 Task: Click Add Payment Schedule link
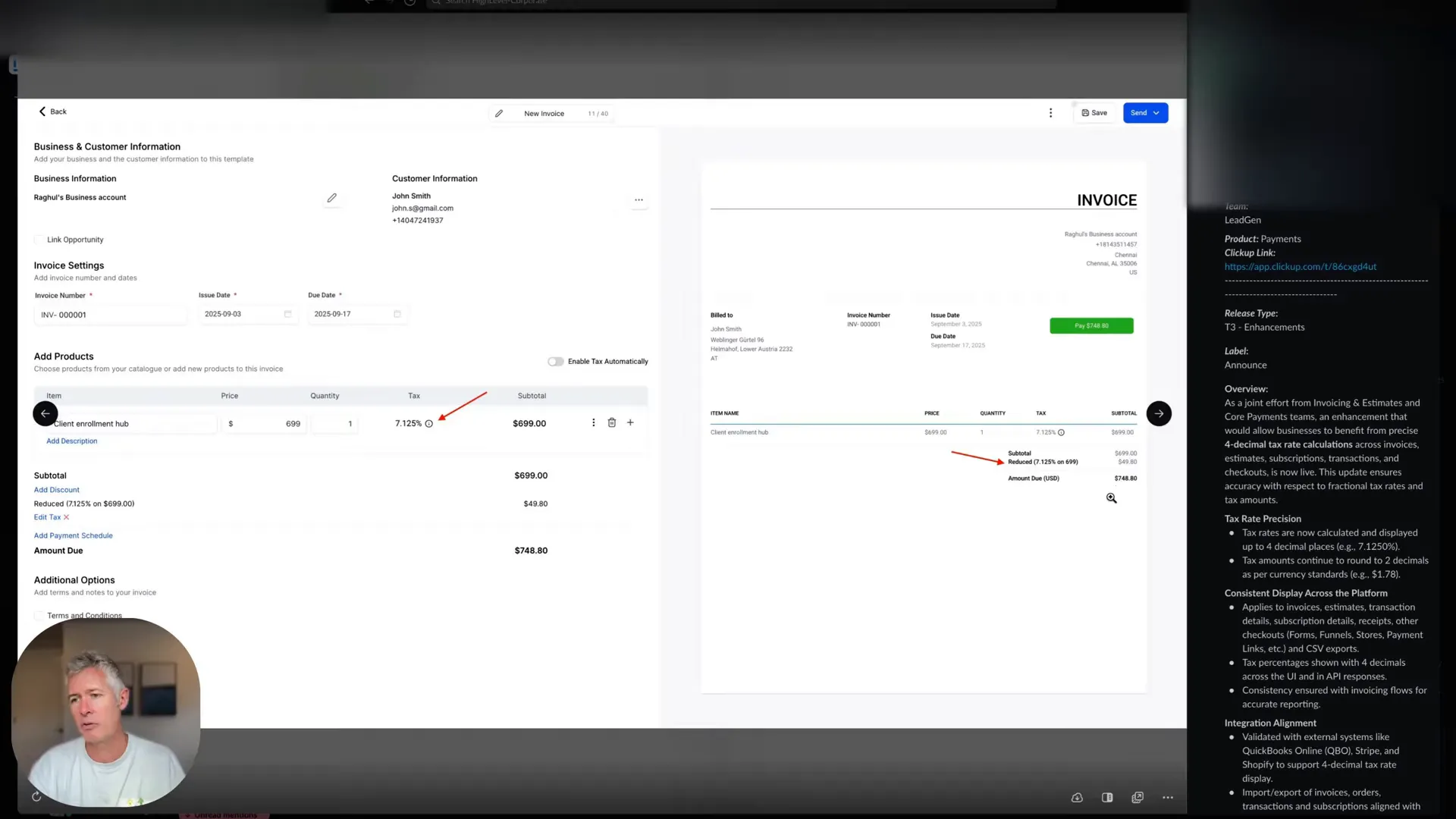click(x=73, y=535)
